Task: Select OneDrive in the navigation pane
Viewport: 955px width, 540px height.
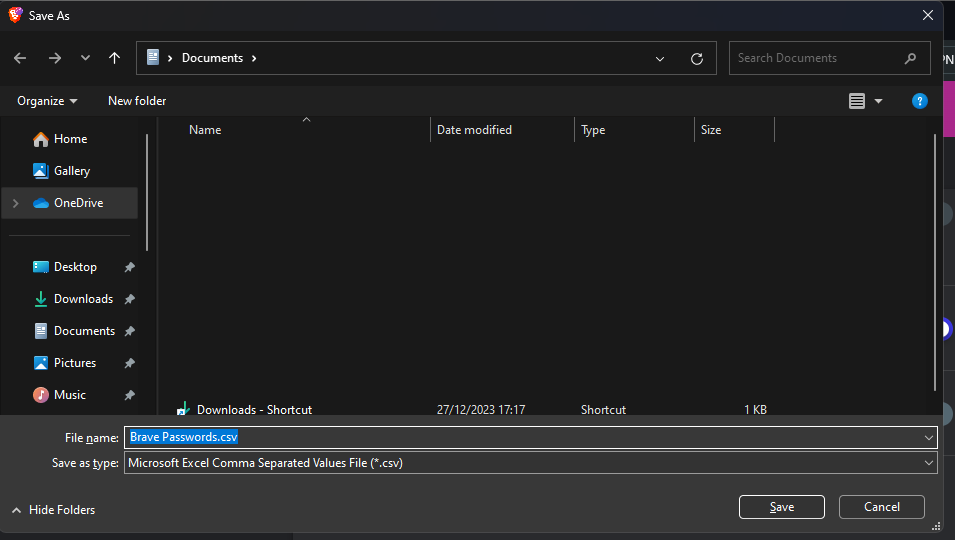Action: (70, 203)
